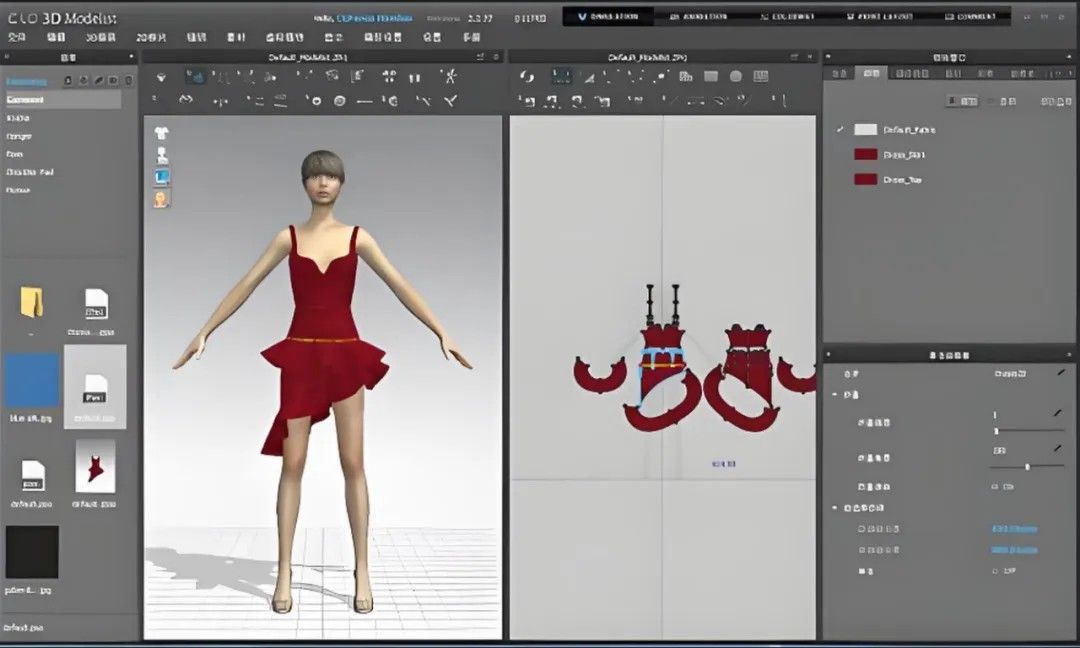Image resolution: width=1080 pixels, height=648 pixels.
Task: Toggle the checkmark beside Default_Fabric
Action: [840, 130]
